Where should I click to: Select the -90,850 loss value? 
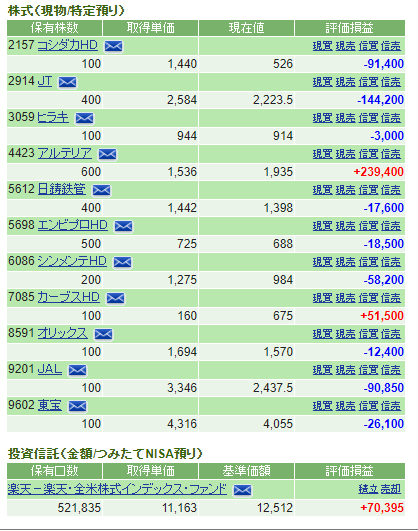point(384,388)
